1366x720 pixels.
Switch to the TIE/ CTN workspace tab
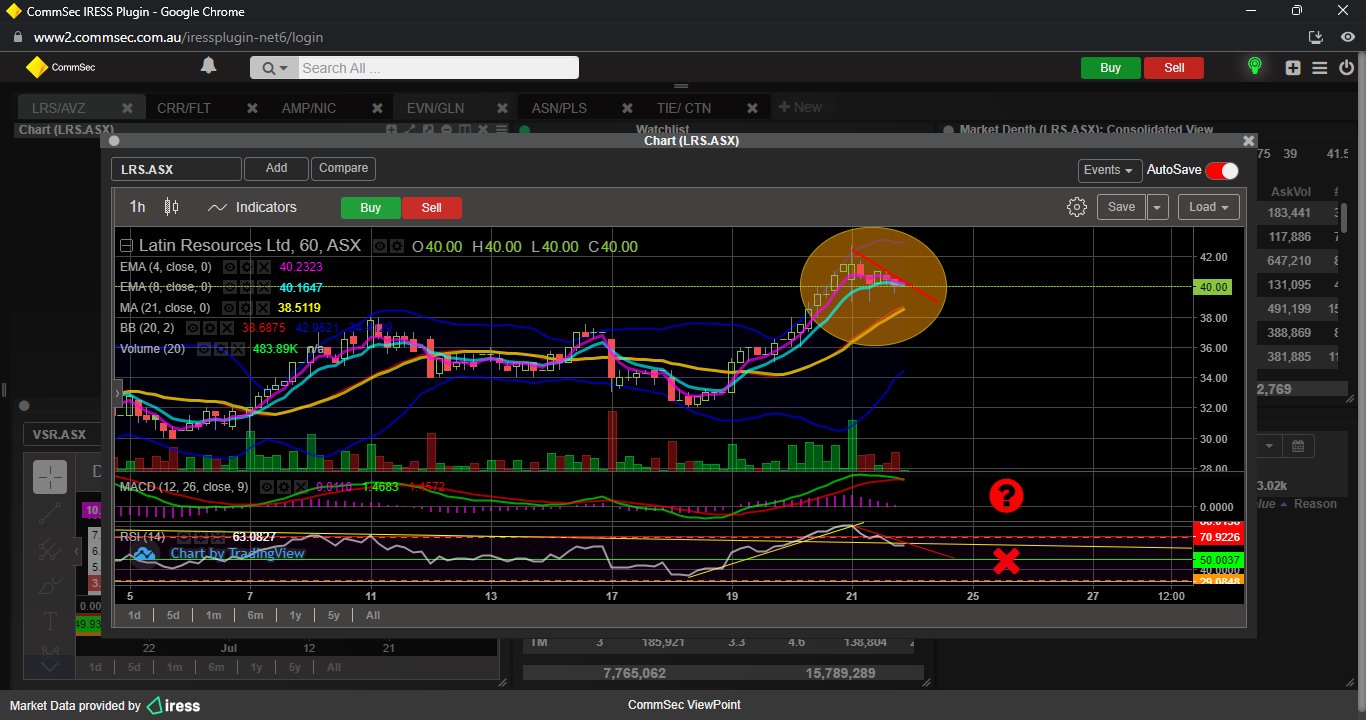[x=684, y=108]
